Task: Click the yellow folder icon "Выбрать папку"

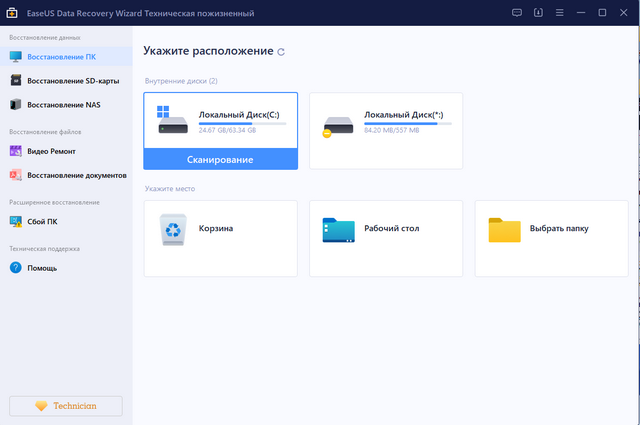Action: click(x=504, y=229)
